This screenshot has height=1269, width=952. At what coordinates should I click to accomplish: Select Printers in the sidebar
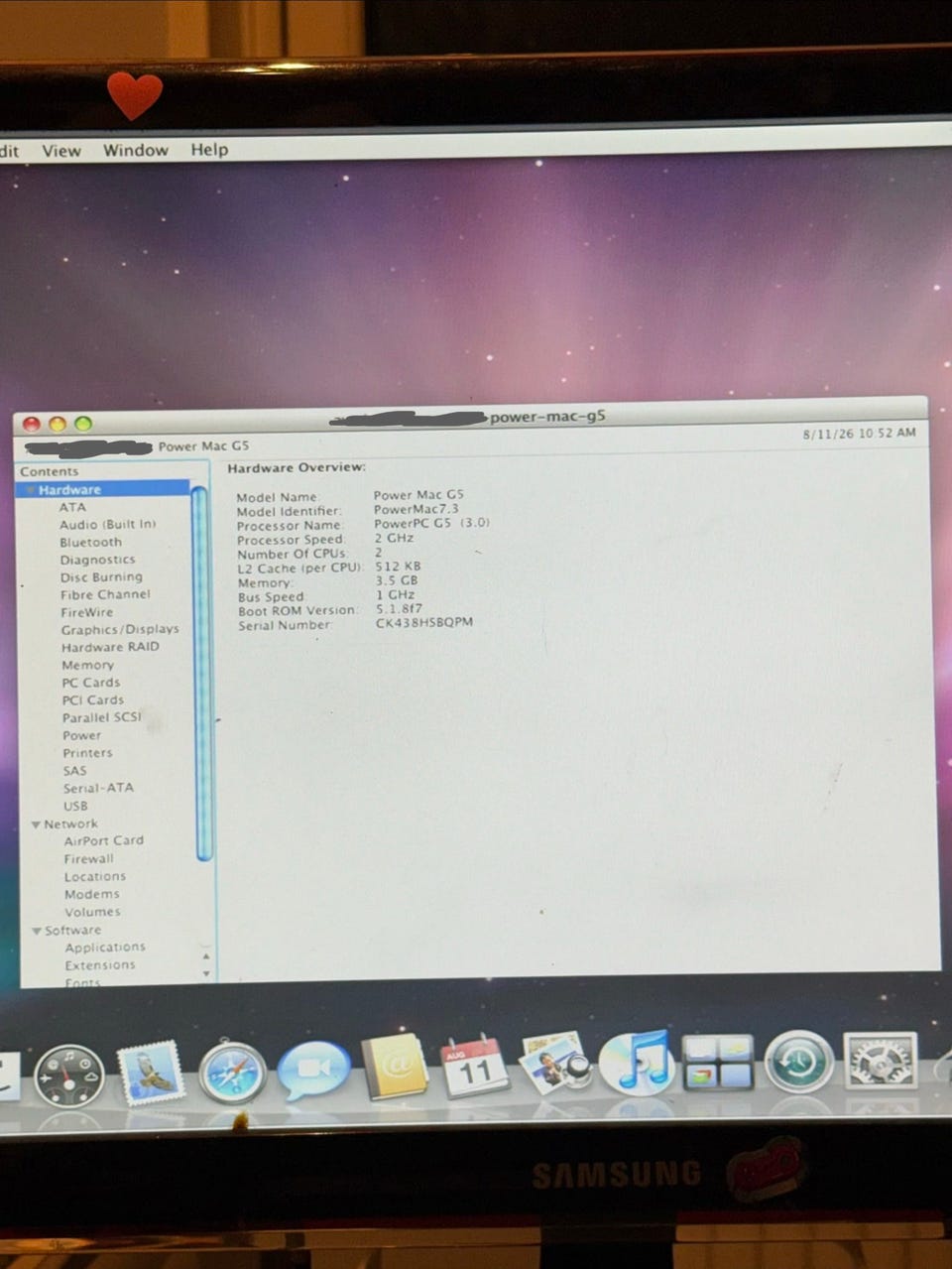(x=87, y=753)
